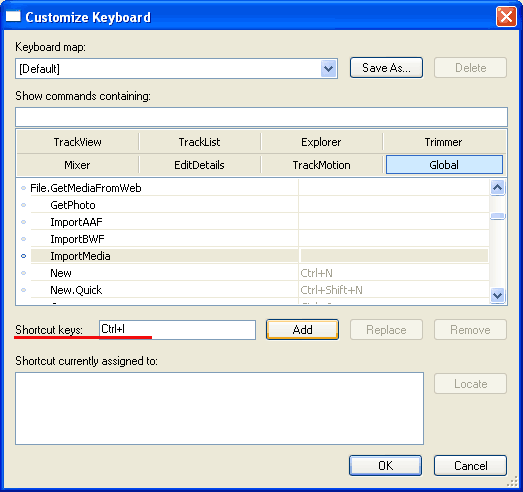Image resolution: width=523 pixels, height=492 pixels.
Task: Click the Cancel button
Action: (x=470, y=465)
